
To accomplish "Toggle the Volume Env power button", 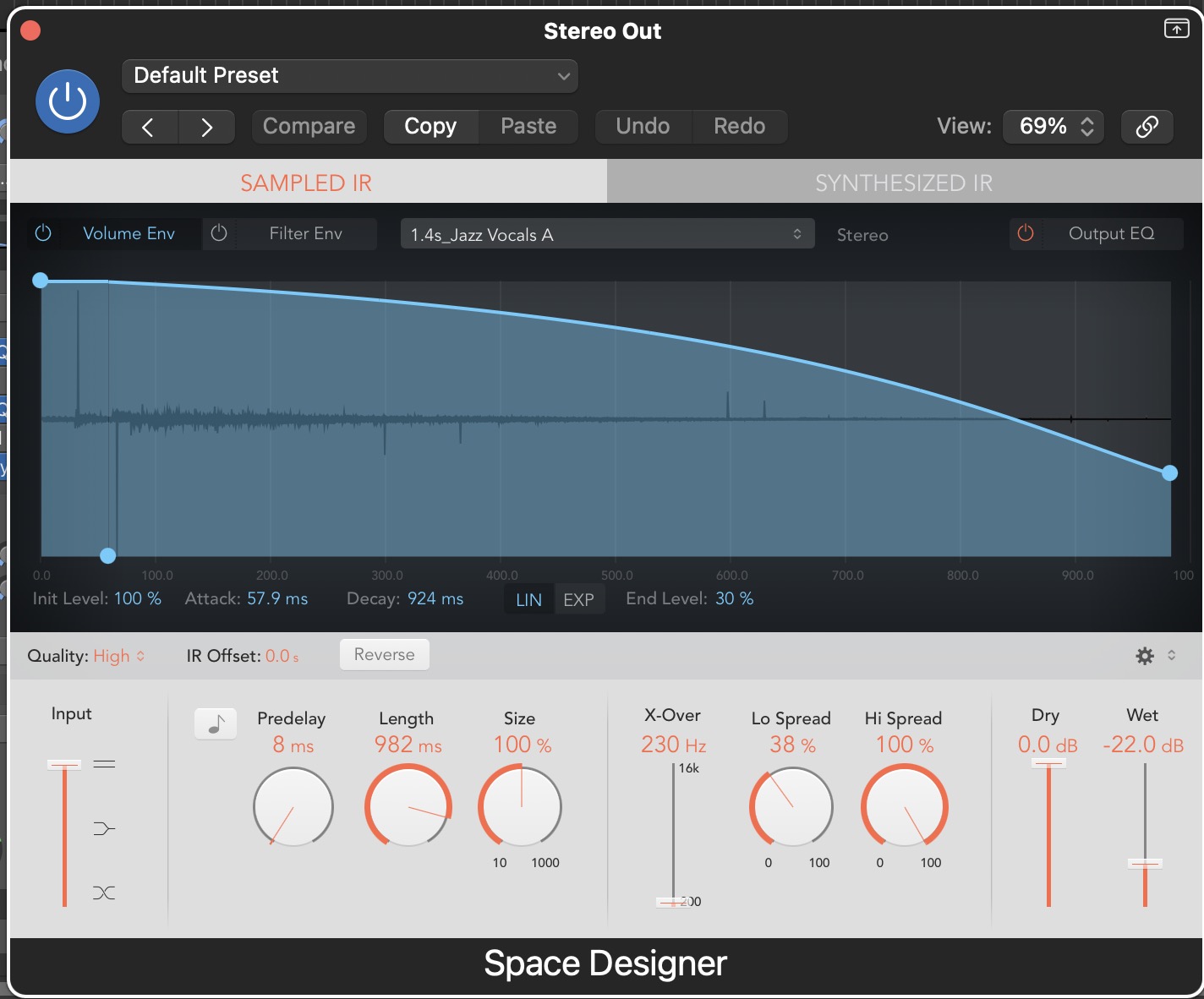I will coord(43,233).
